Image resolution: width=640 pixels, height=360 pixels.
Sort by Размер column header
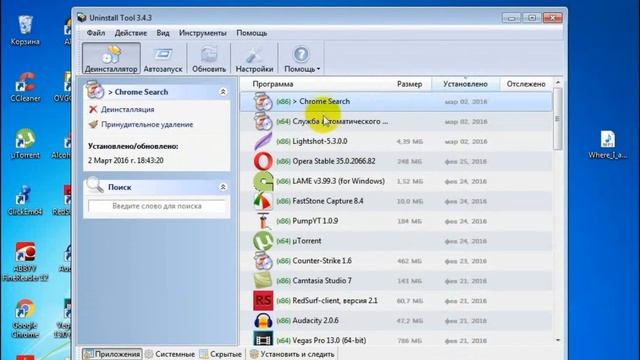[409, 84]
